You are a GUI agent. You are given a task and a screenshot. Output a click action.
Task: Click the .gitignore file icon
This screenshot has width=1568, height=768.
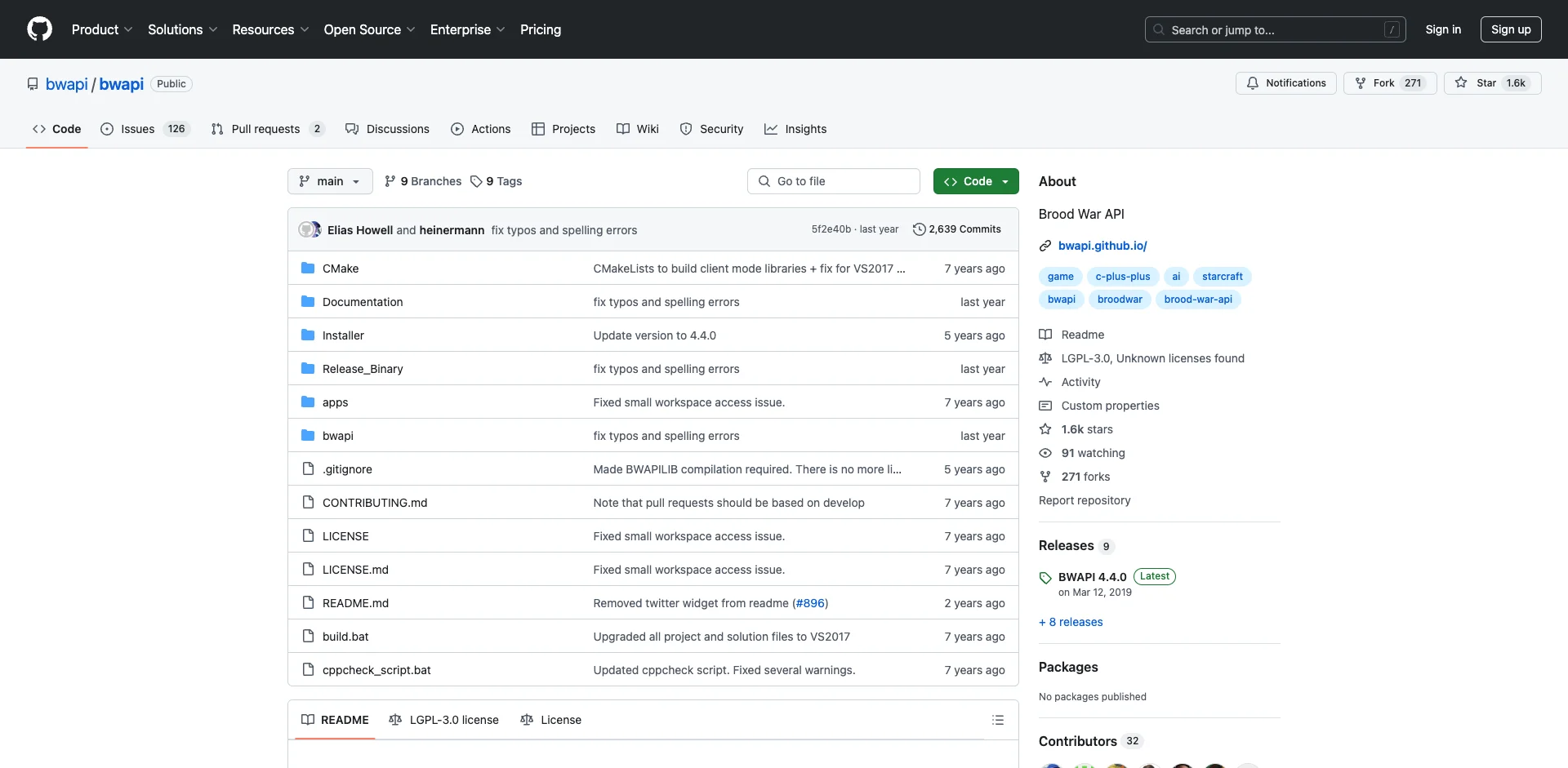point(308,469)
